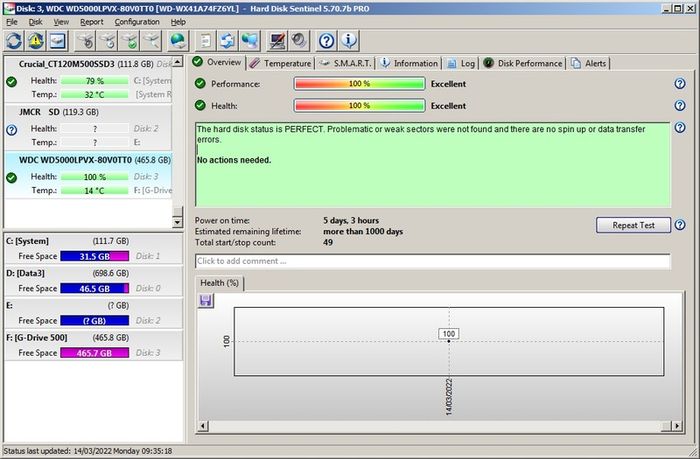Click the globe with disk toolbar icon
Image resolution: width=700 pixels, height=459 pixels.
178,41
